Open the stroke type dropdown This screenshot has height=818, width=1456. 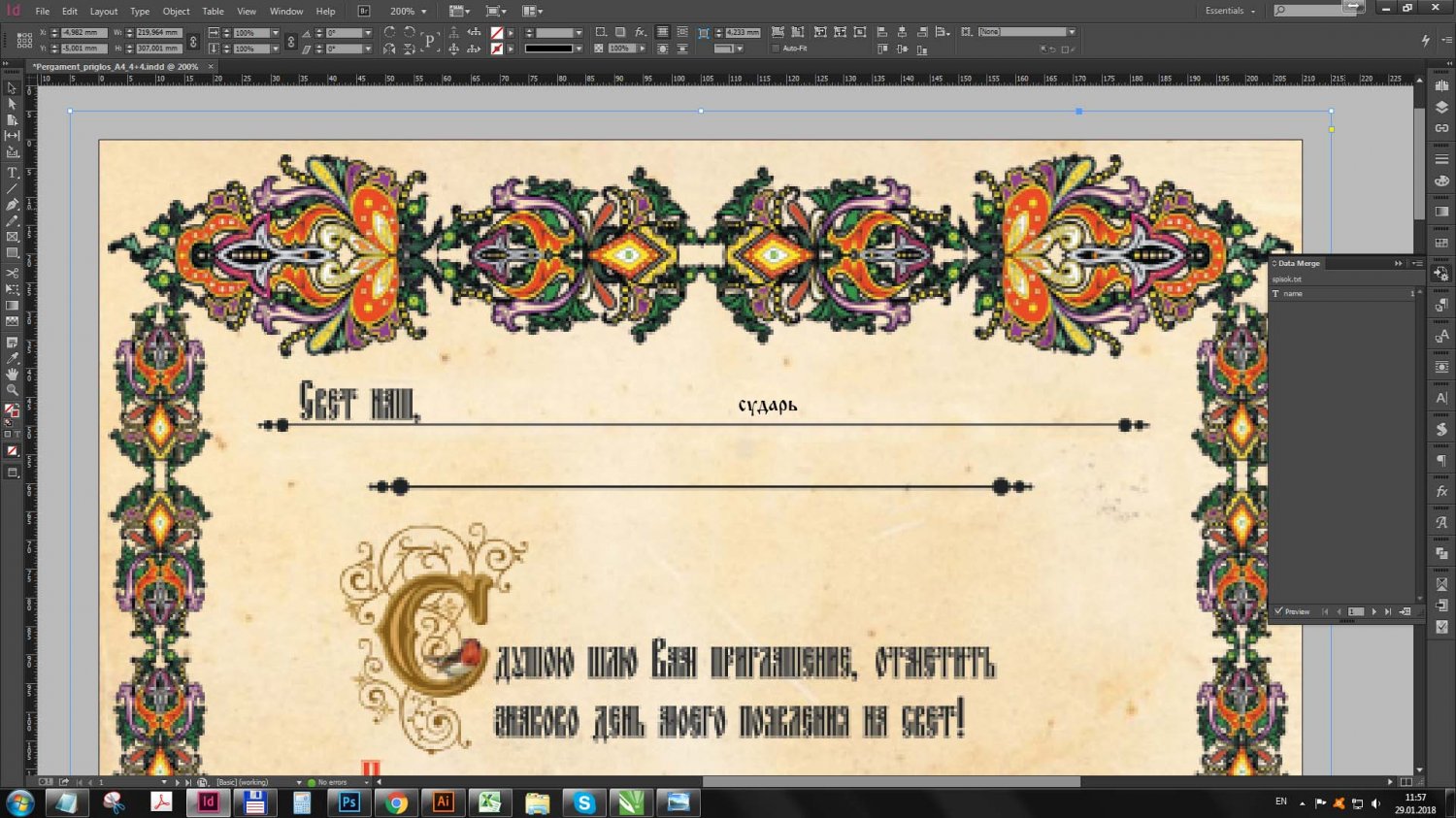click(579, 49)
